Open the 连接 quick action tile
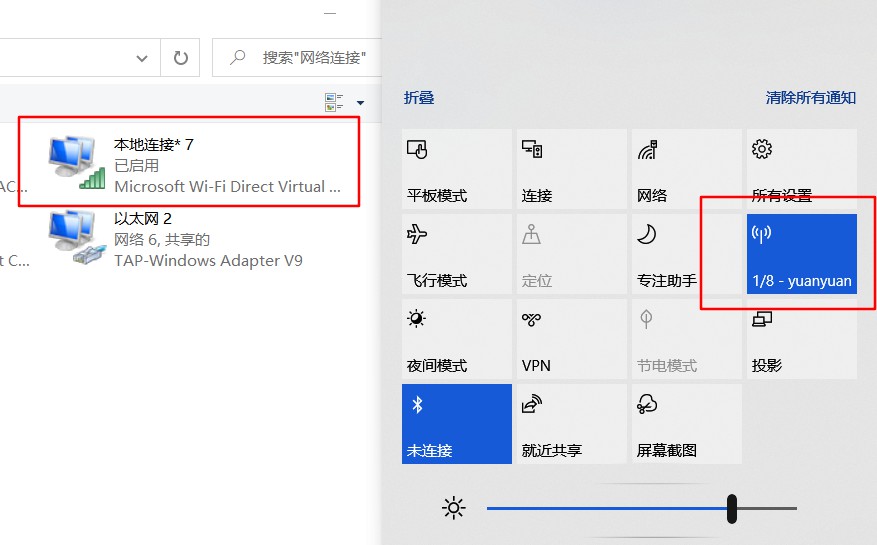The width and height of the screenshot is (877, 545). point(571,169)
